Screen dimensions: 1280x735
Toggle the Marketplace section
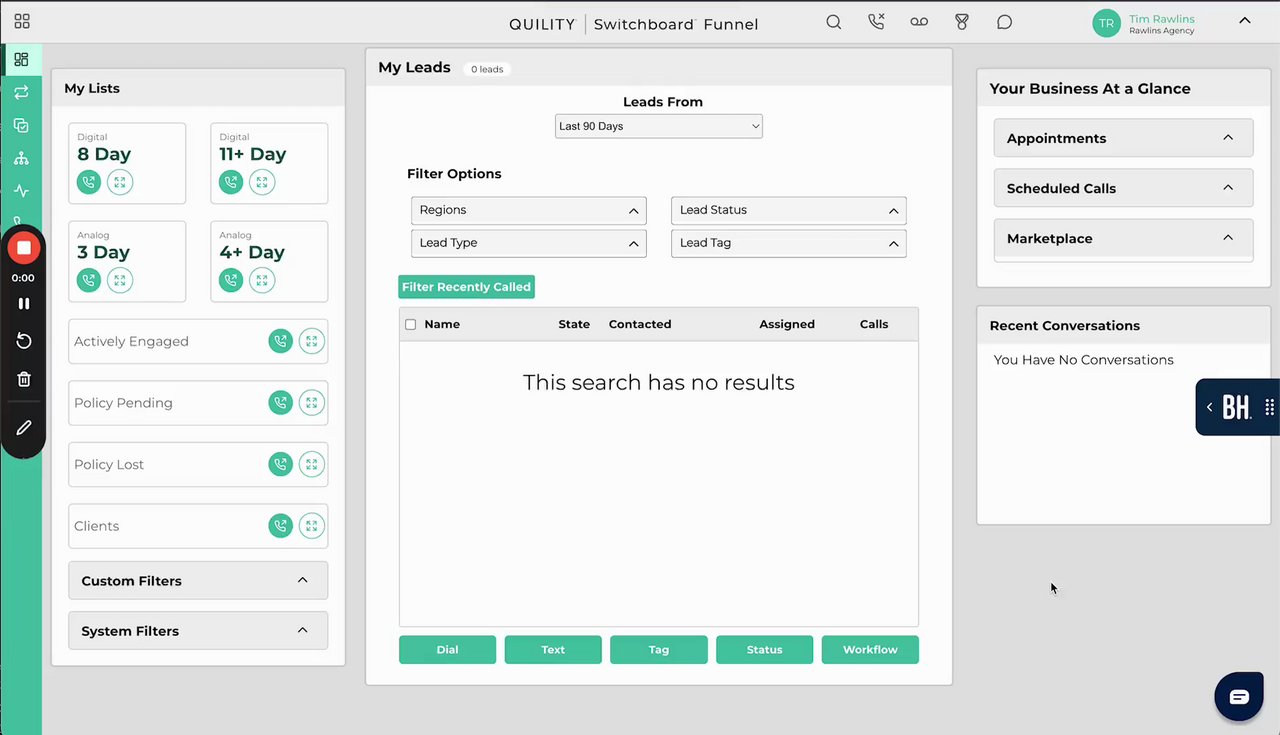1123,239
